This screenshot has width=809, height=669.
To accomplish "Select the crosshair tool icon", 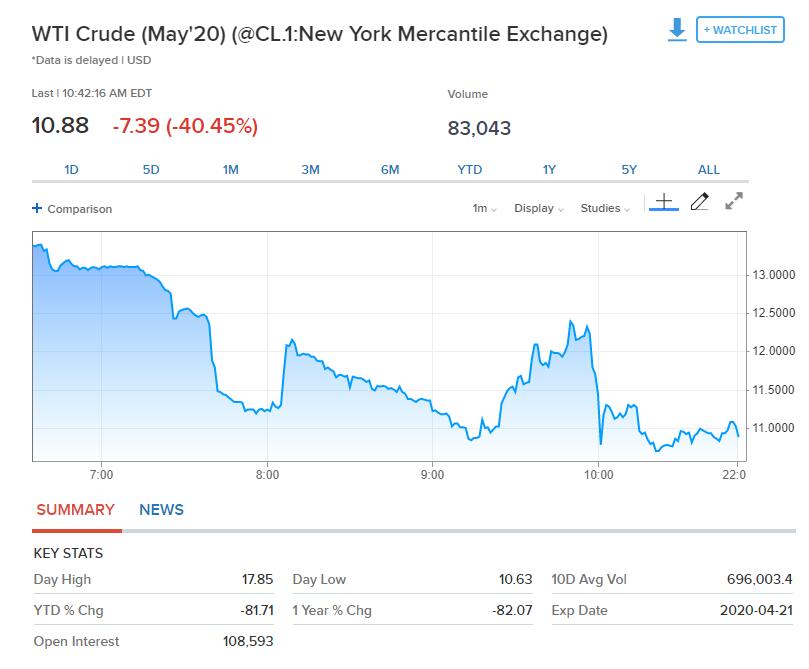I will pos(664,202).
